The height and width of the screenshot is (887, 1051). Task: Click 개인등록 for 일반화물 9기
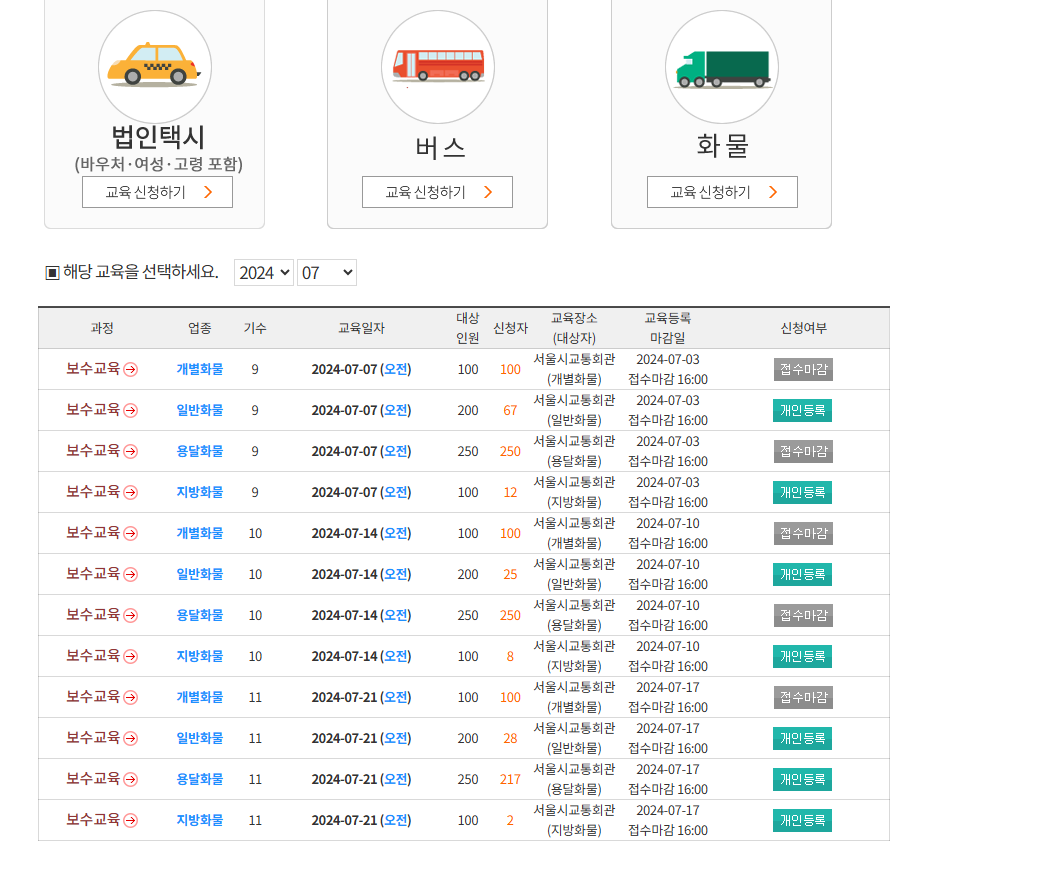click(802, 410)
